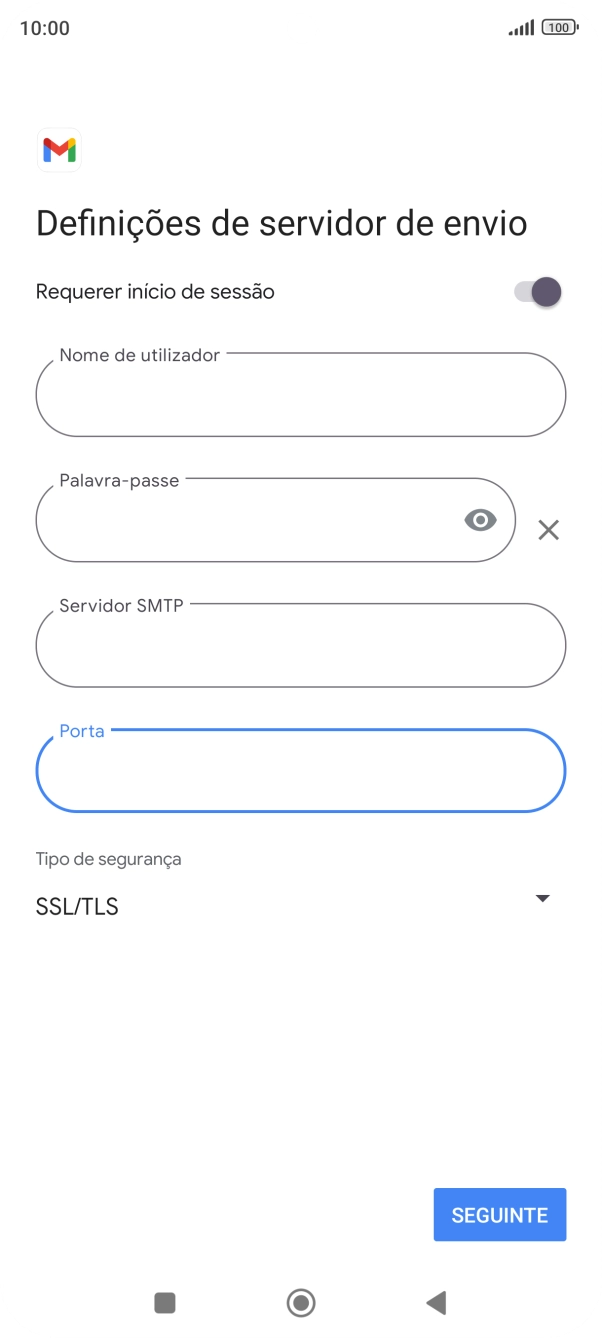
Task: Open the Tipo de segurança dropdown arrow
Action: click(543, 899)
